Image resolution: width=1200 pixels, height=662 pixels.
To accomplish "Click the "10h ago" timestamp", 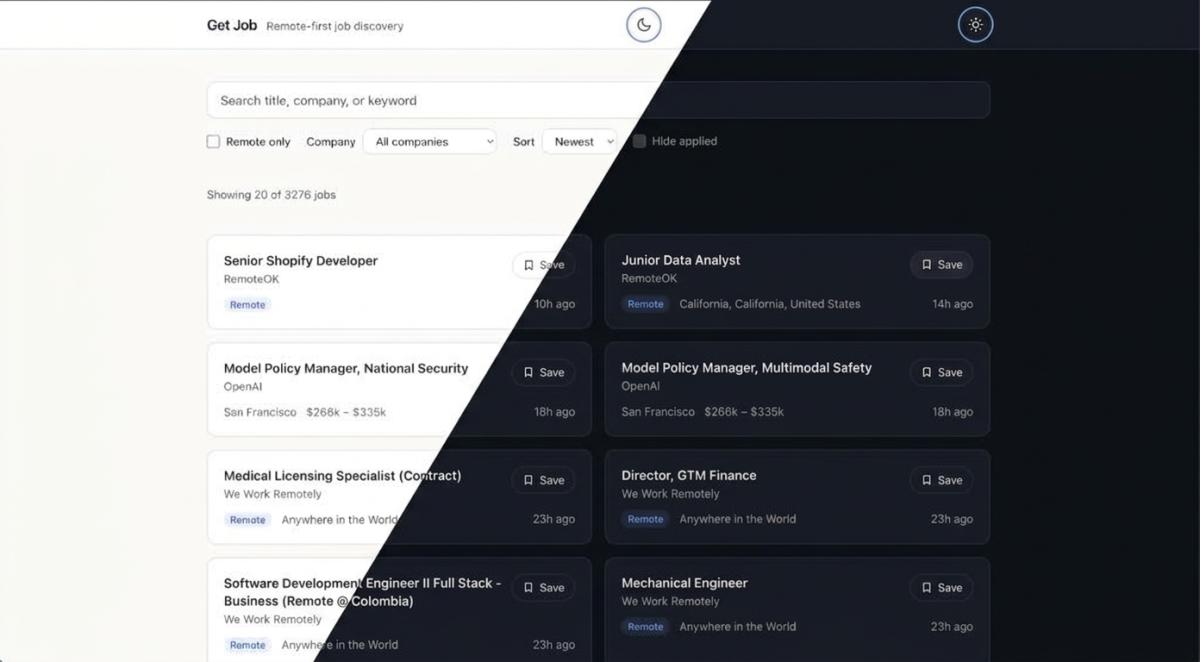I will 555,304.
